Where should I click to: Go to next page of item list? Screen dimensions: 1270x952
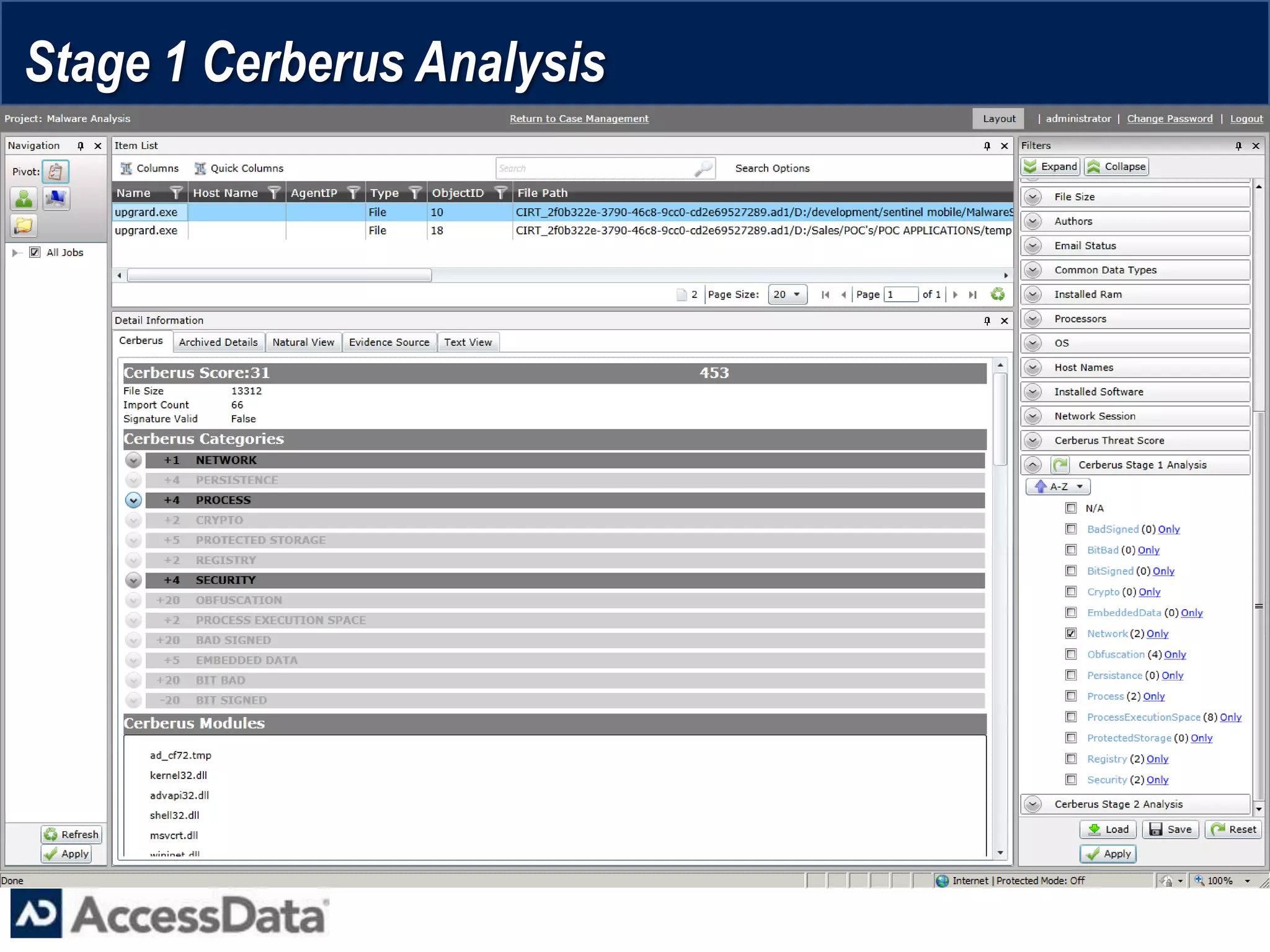pos(956,294)
